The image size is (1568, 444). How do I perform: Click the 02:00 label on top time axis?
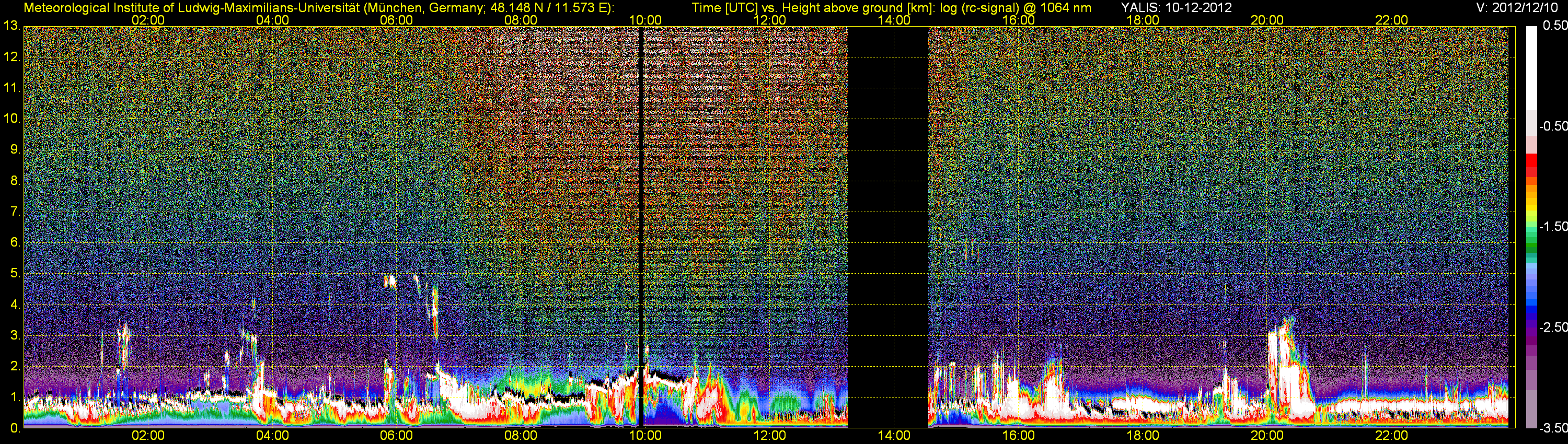pos(148,20)
